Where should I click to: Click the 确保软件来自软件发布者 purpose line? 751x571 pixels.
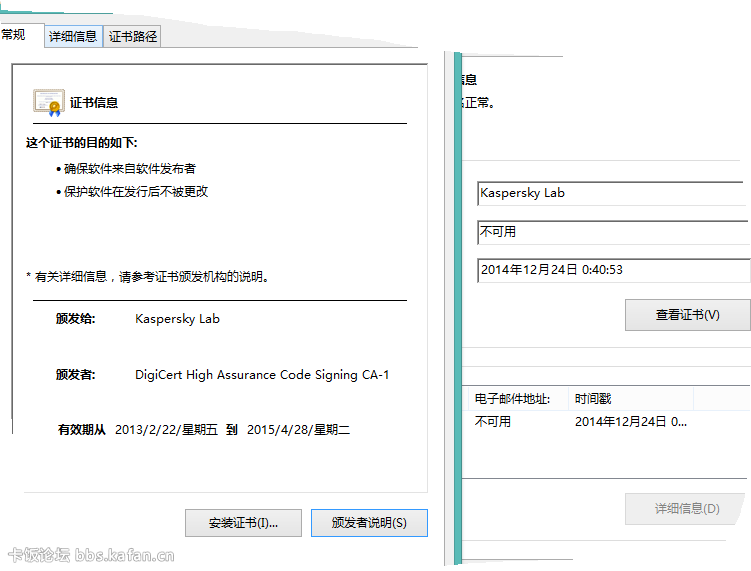pyautogui.click(x=129, y=169)
